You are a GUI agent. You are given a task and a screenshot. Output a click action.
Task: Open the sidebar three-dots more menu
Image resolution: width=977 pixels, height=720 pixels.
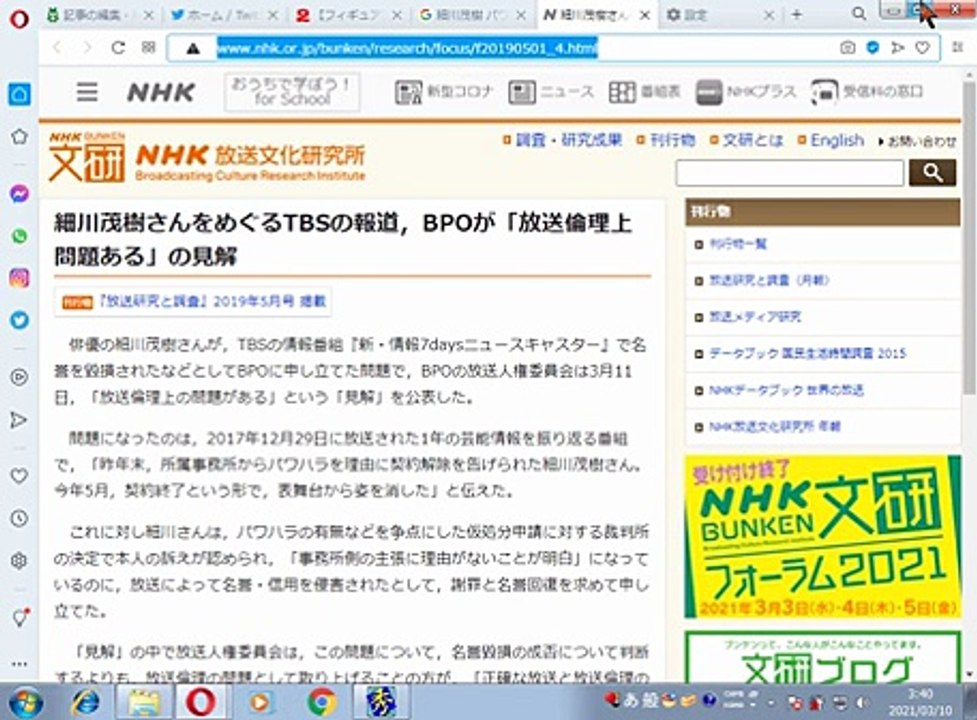tap(19, 664)
